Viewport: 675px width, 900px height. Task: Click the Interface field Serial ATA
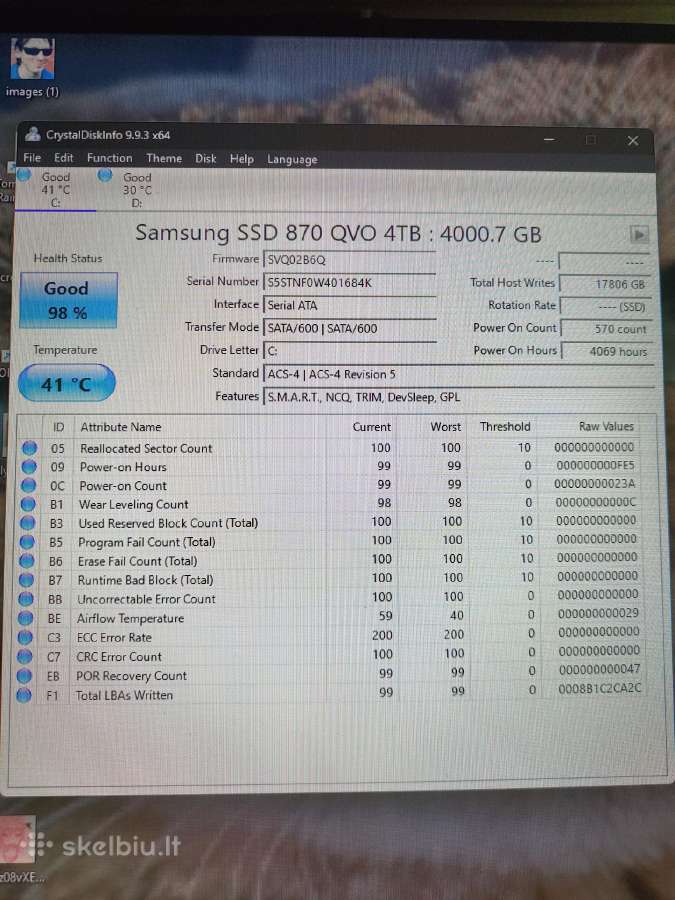click(350, 305)
